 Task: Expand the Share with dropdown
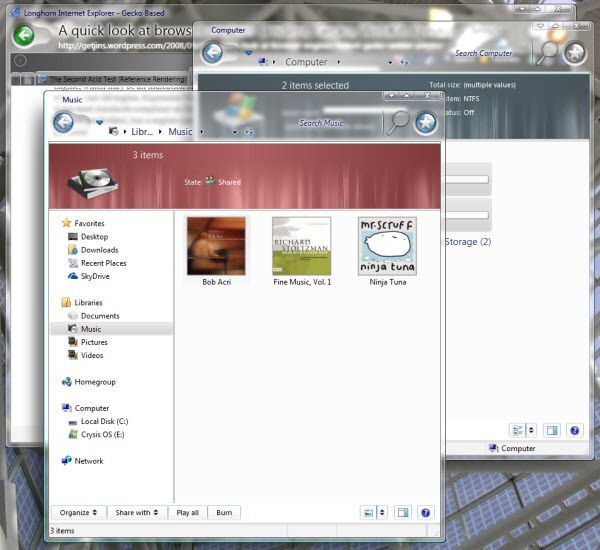click(136, 512)
